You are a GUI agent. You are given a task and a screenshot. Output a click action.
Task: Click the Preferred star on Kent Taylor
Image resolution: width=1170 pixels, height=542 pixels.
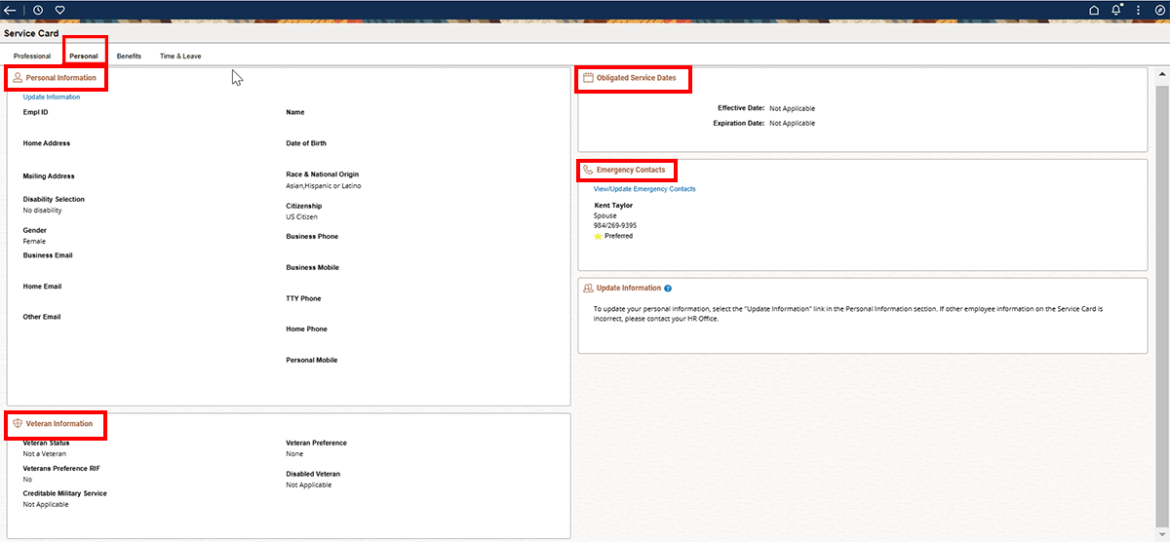pyautogui.click(x=598, y=236)
